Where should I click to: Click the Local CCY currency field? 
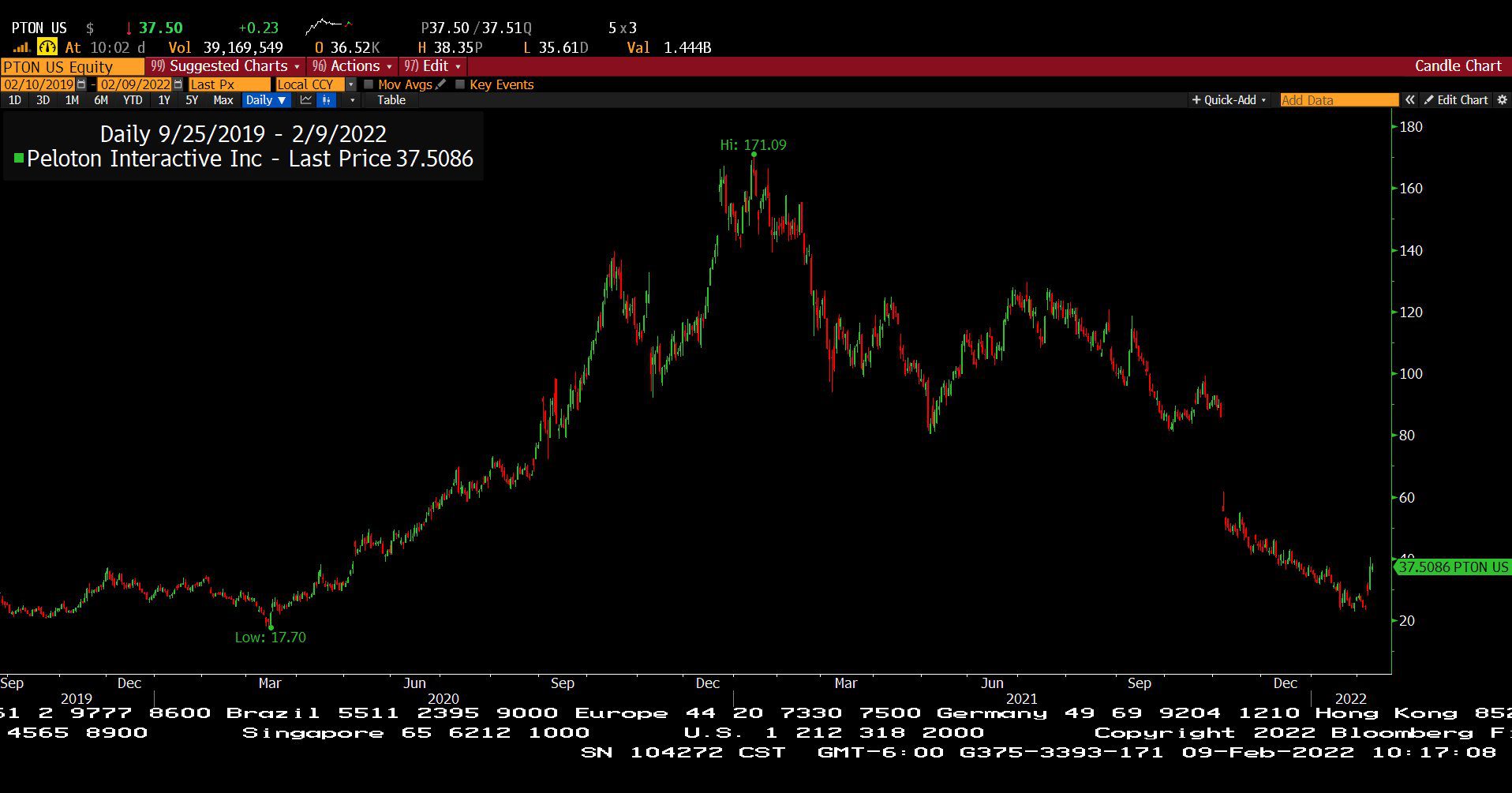click(310, 84)
